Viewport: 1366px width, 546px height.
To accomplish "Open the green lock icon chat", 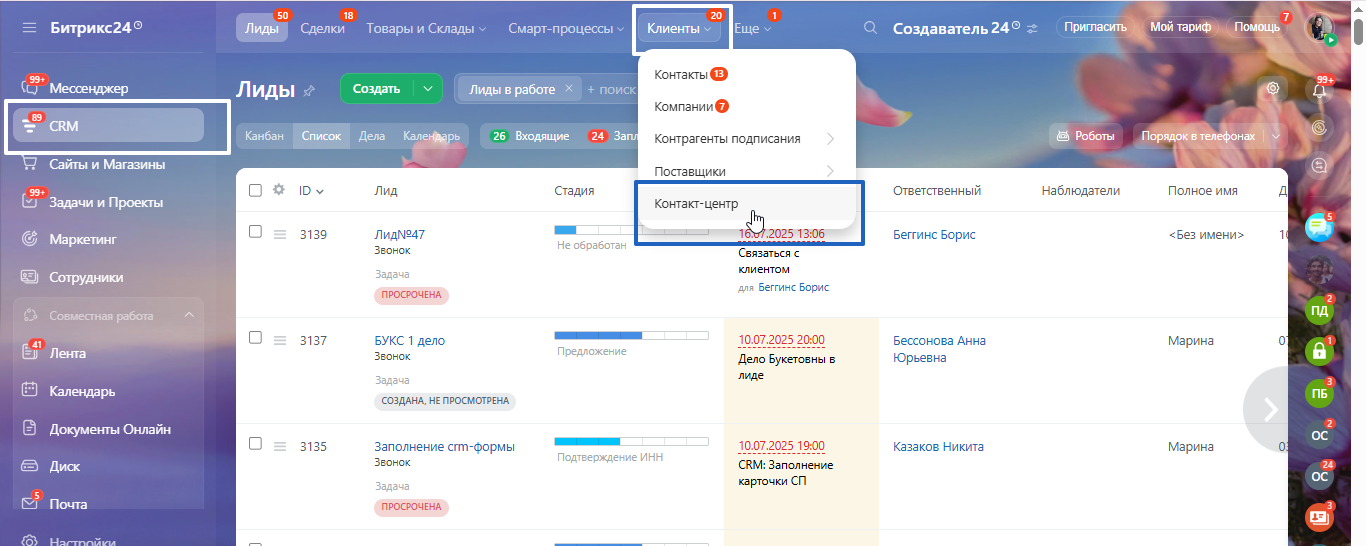I will pos(1319,352).
